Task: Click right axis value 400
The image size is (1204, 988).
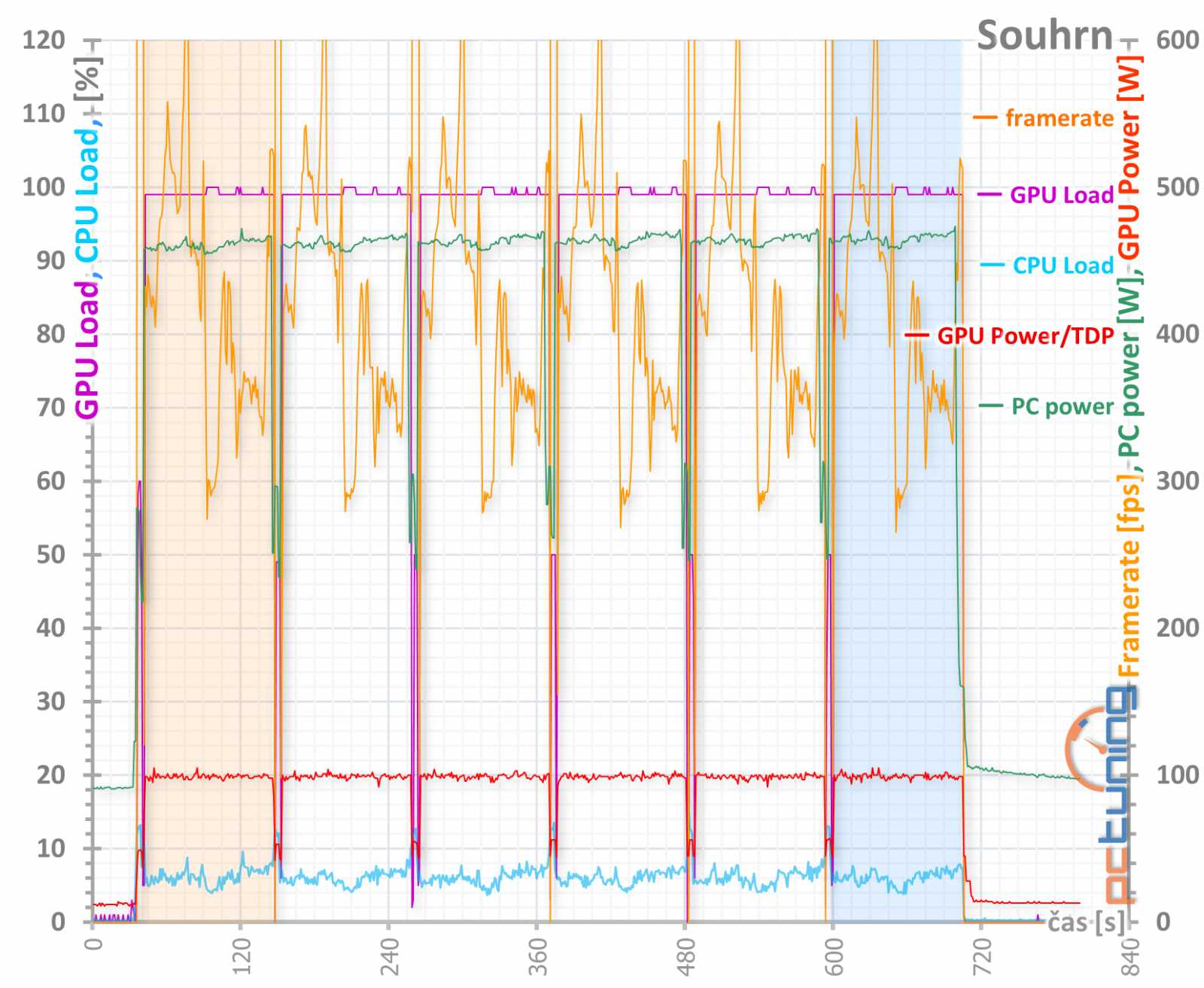Action: 1178,334
